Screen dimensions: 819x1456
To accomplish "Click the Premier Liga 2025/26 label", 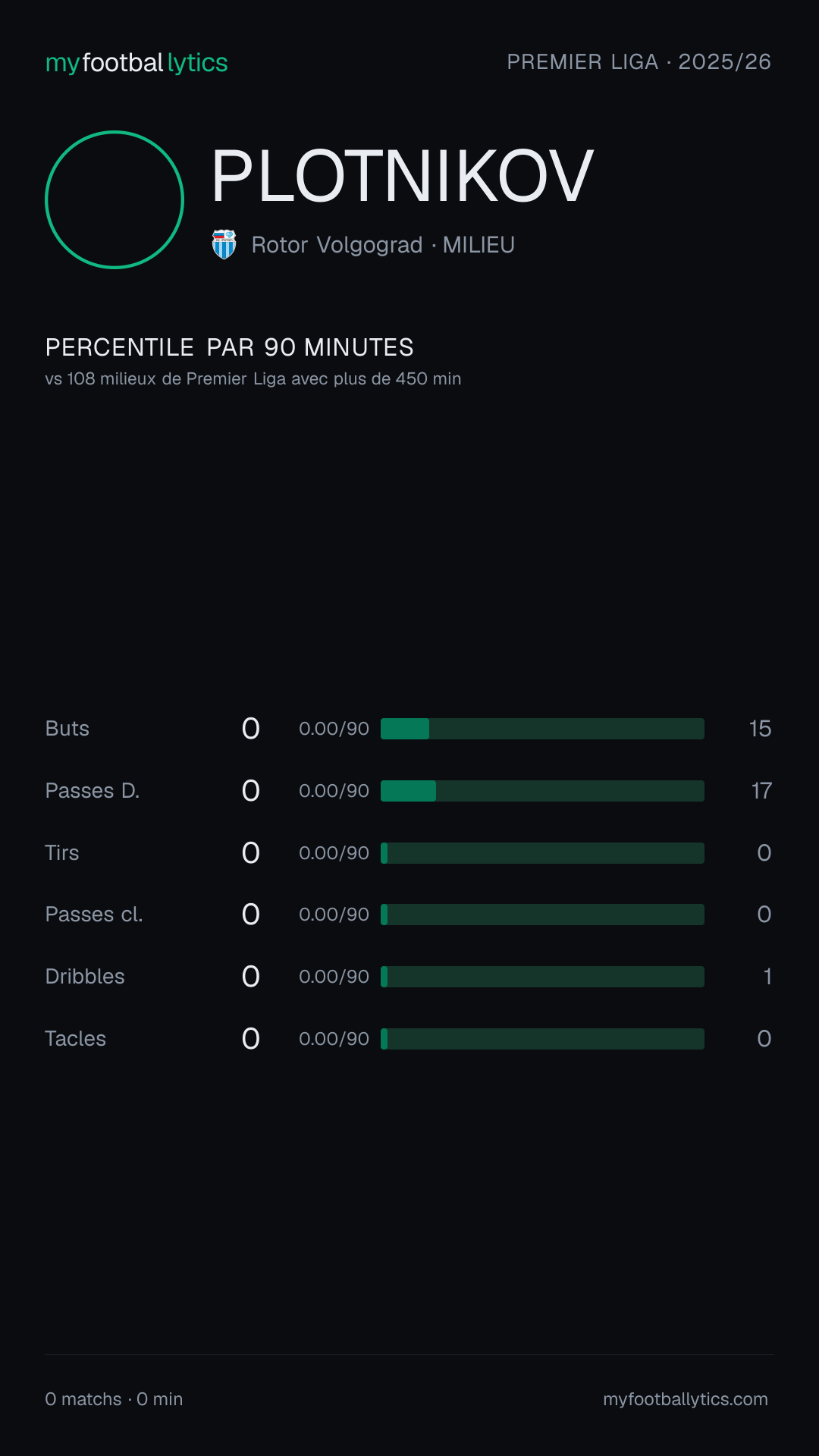I will [639, 62].
